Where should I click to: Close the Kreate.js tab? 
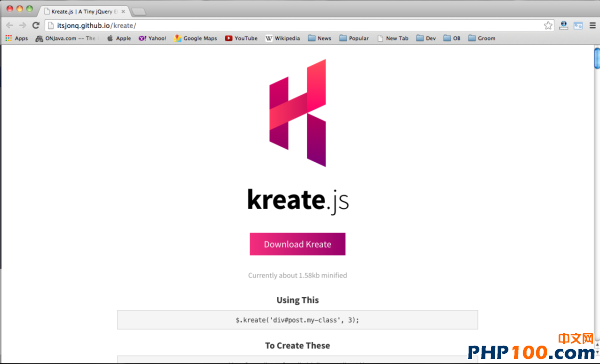[123, 12]
